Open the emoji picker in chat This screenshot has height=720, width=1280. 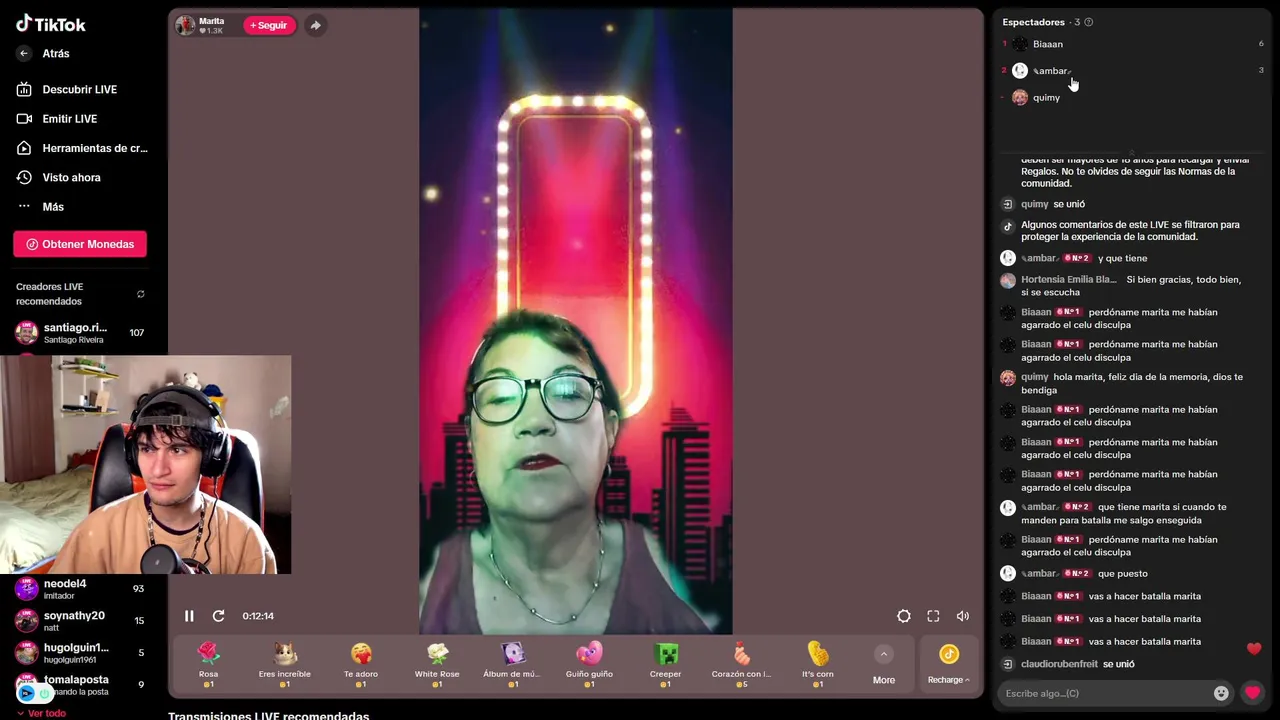pos(1221,693)
